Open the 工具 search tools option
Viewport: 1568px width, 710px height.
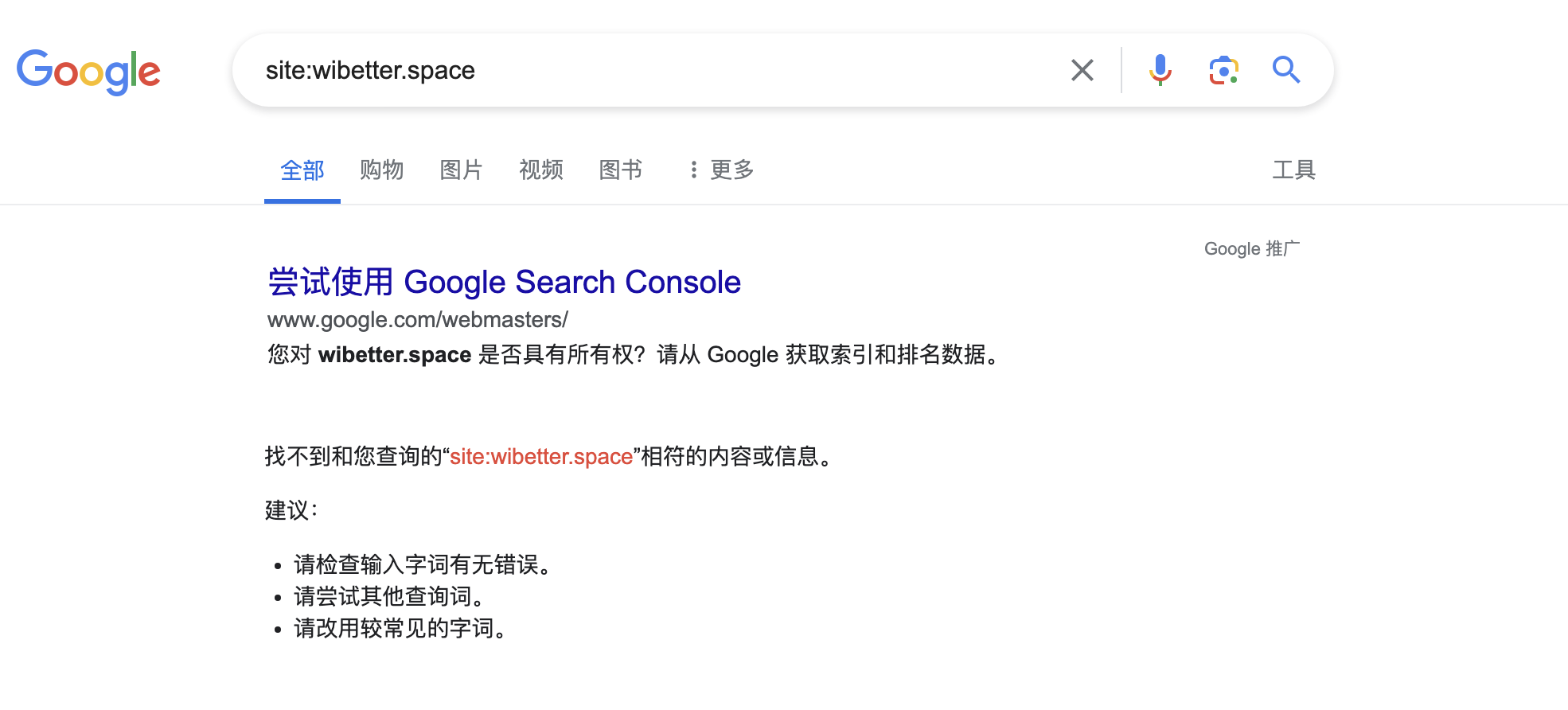tap(1293, 170)
